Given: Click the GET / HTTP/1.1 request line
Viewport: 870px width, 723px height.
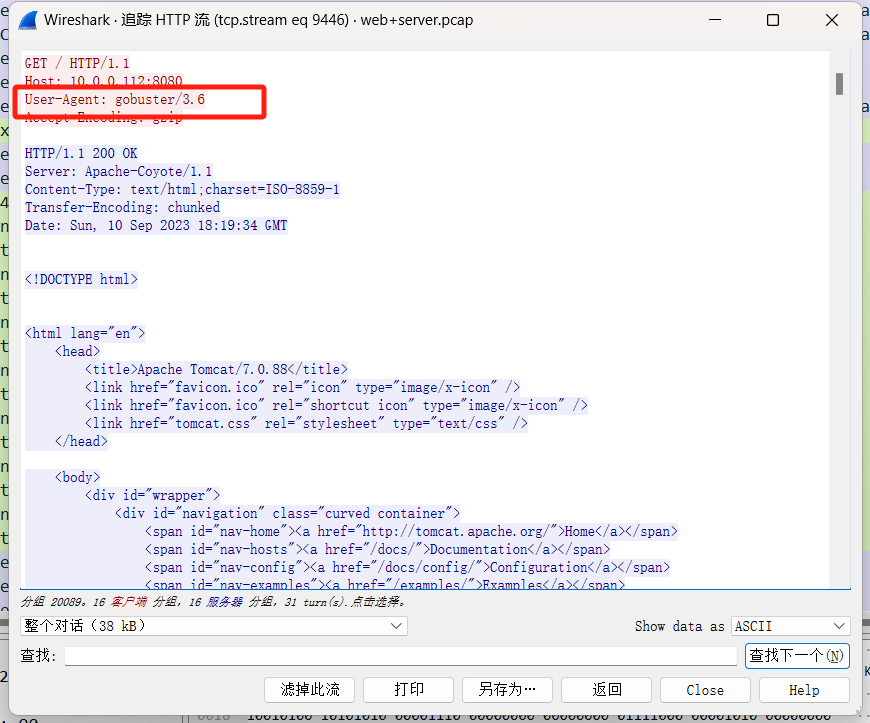Looking at the screenshot, I should click(77, 63).
